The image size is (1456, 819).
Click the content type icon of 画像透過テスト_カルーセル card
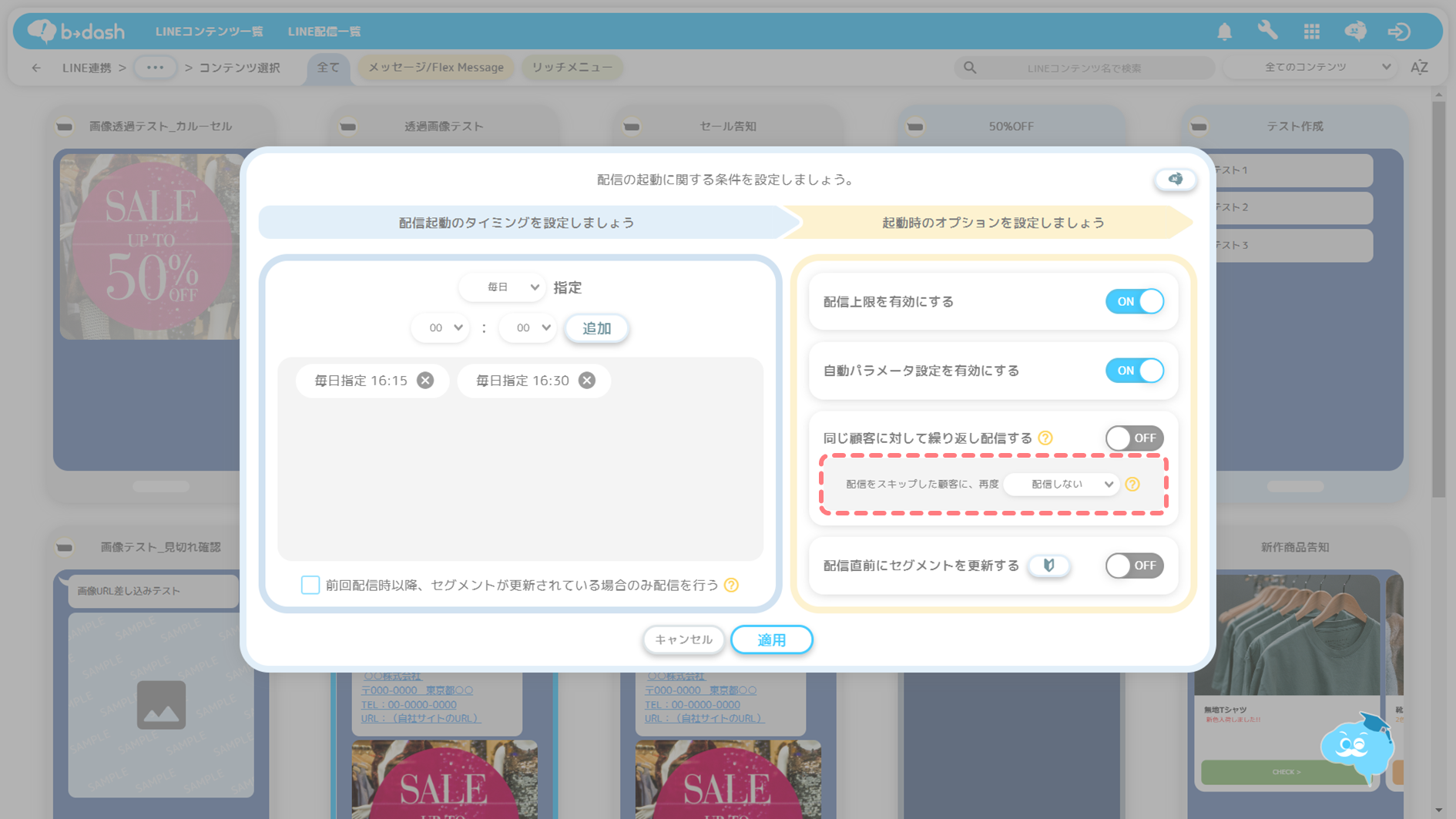pyautogui.click(x=65, y=126)
